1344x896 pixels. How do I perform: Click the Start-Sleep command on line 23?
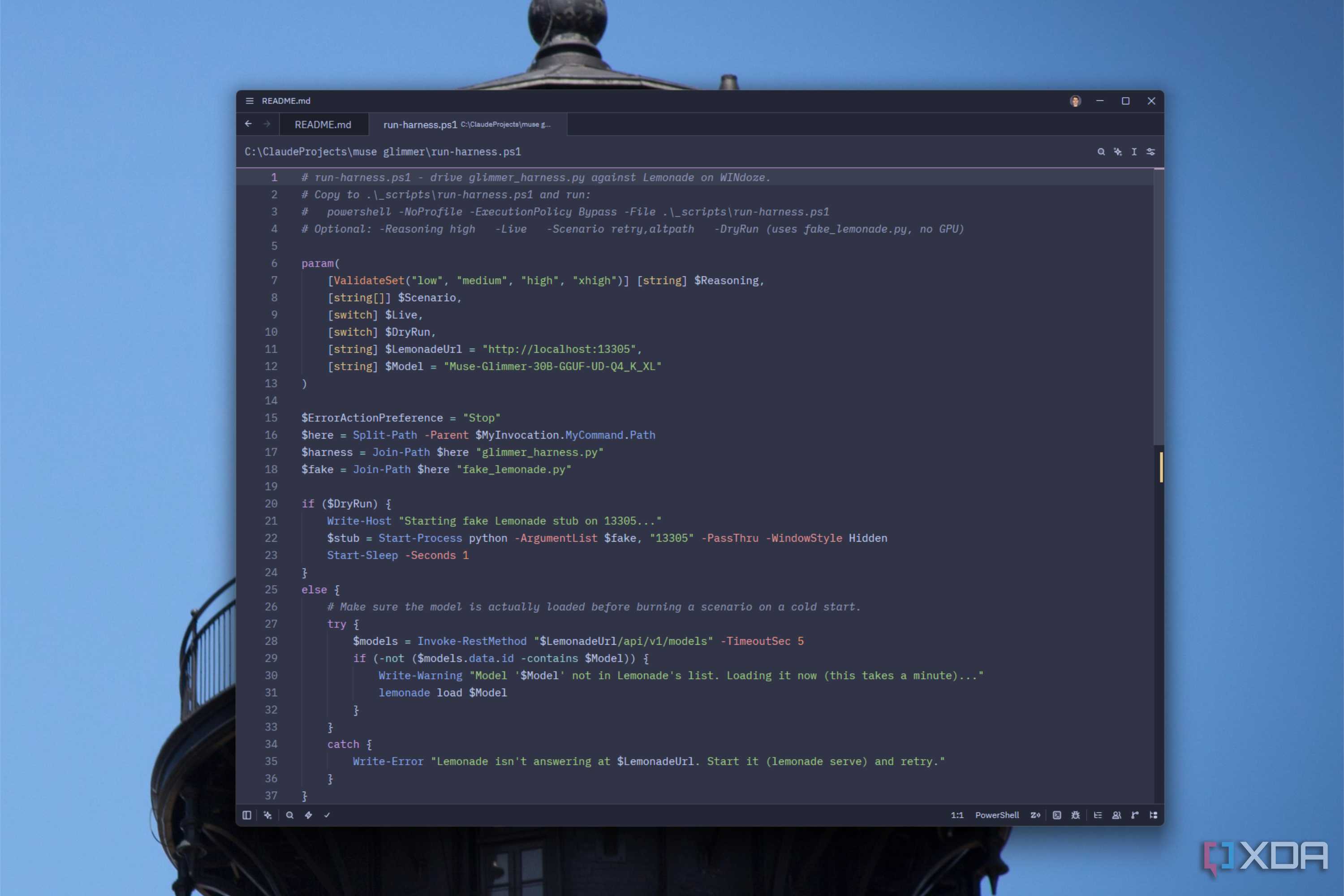click(x=362, y=556)
